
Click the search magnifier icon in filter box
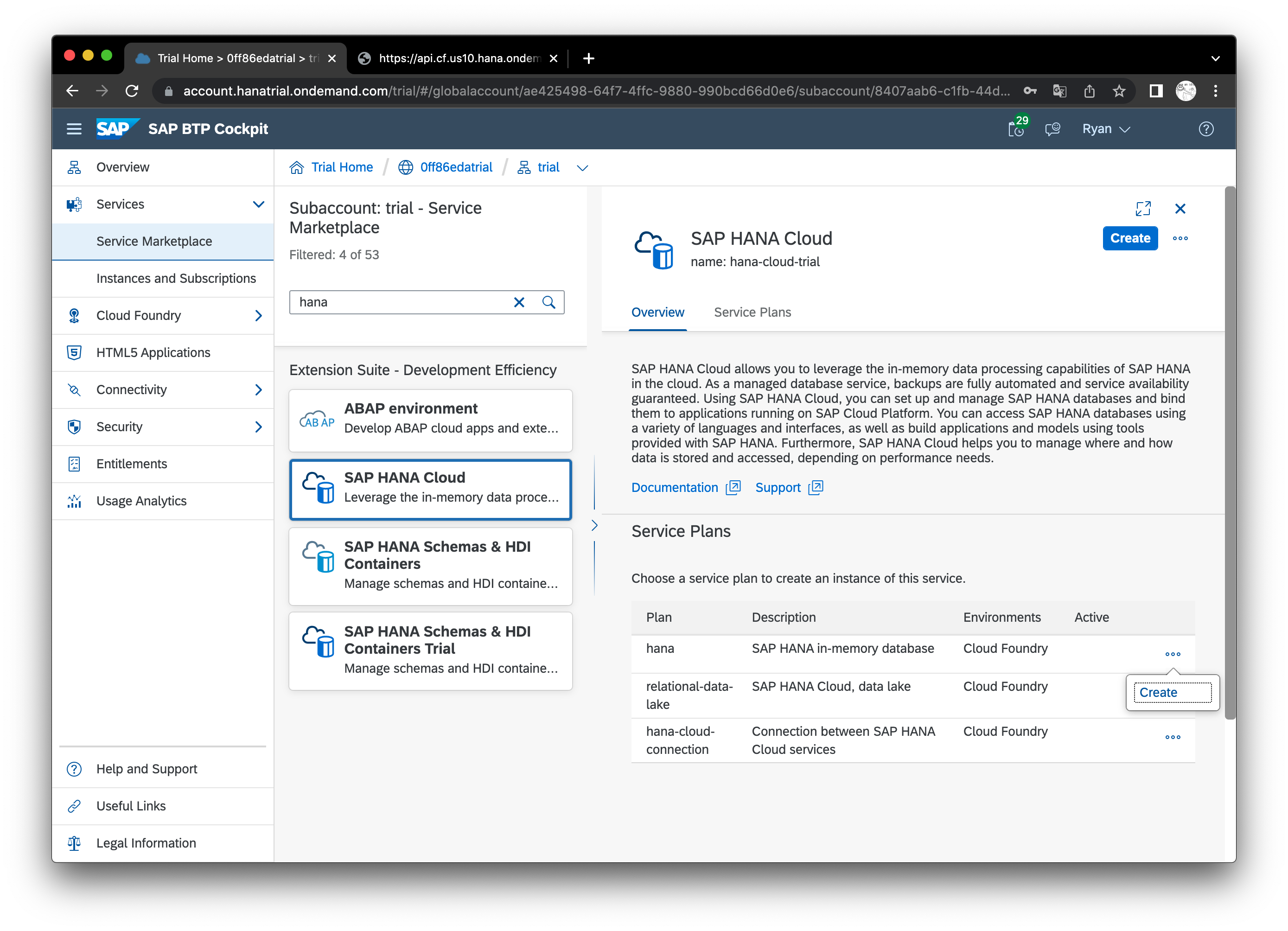[548, 302]
